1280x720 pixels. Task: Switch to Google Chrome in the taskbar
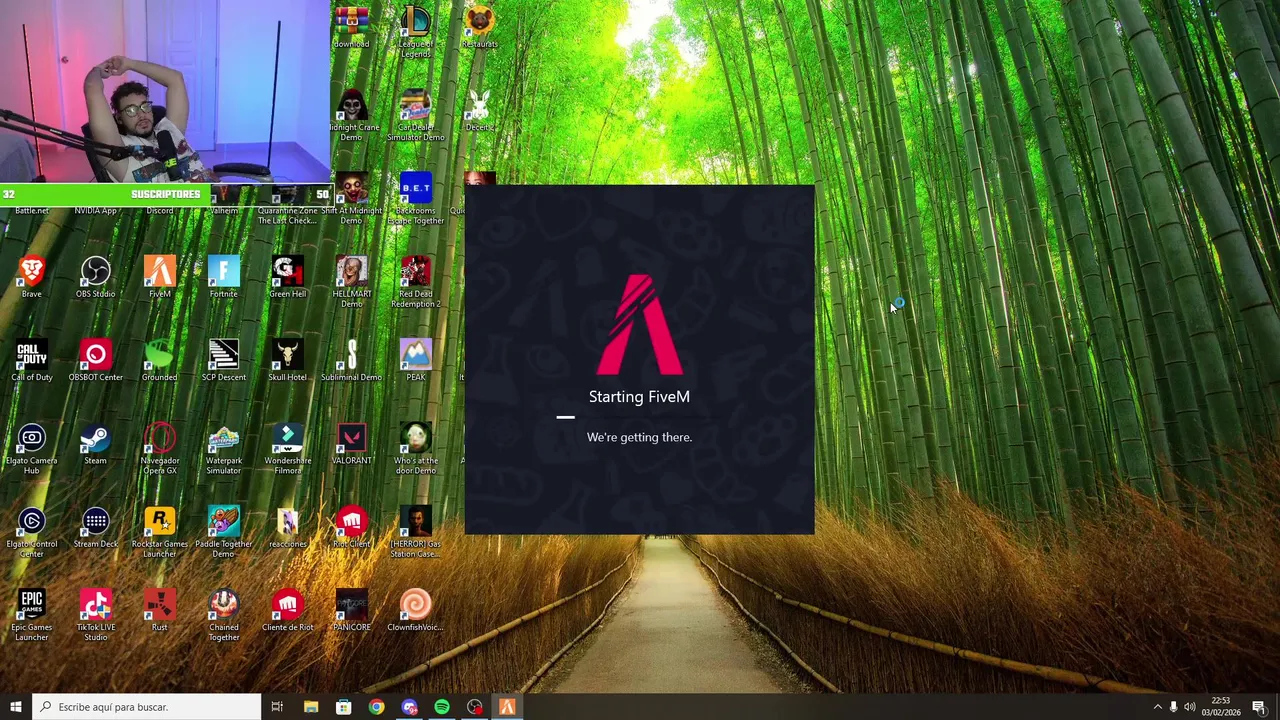(376, 707)
